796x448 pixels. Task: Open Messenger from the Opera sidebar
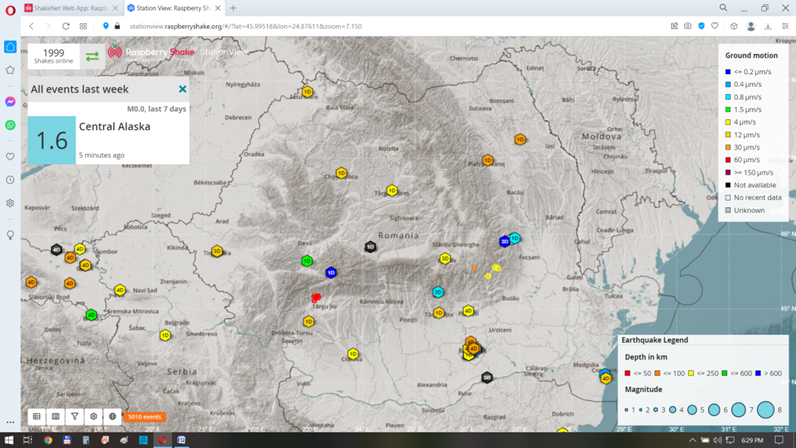(10, 102)
